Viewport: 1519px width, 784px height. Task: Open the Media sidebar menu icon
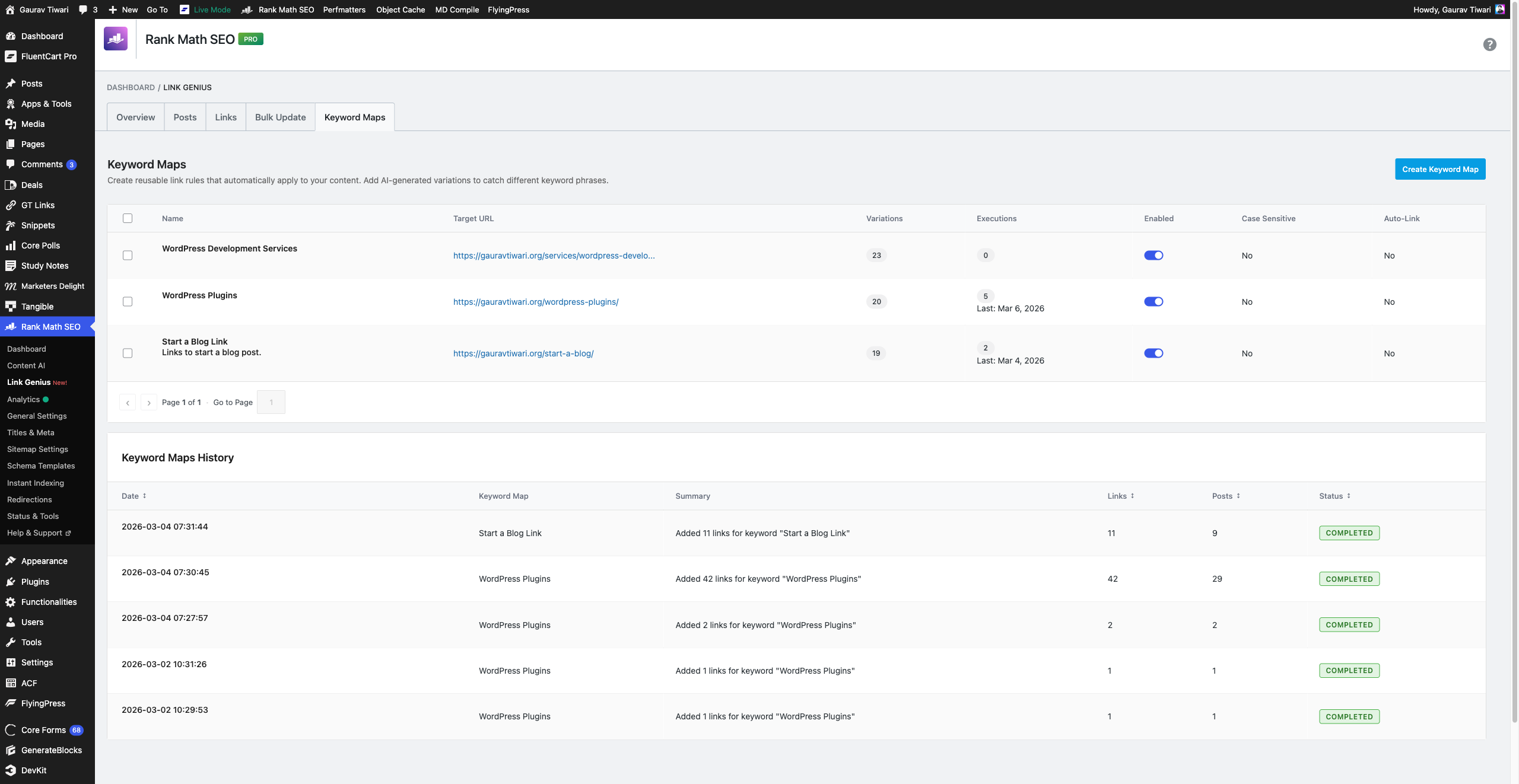(x=11, y=124)
